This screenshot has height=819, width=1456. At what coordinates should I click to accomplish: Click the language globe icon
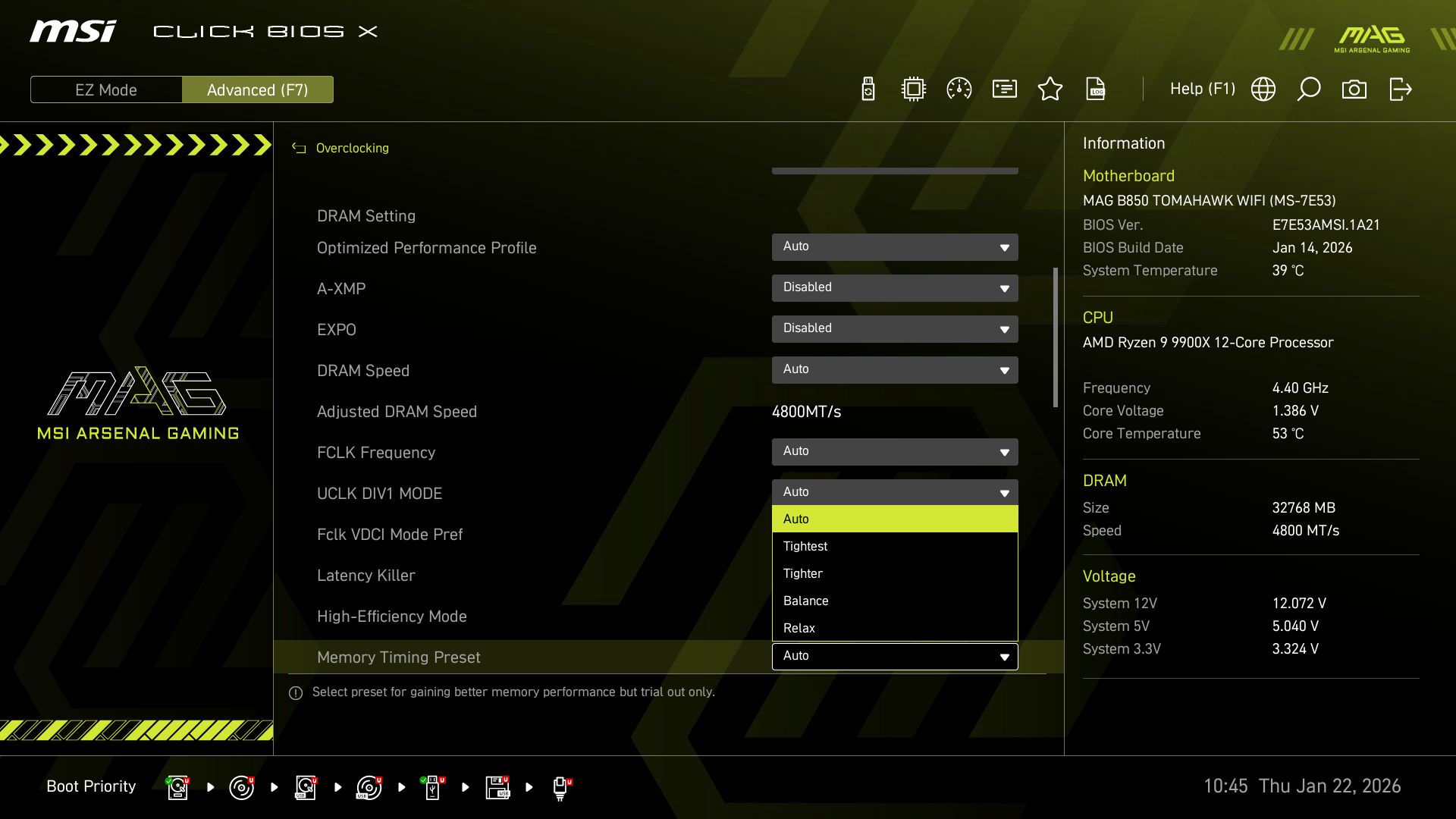(x=1263, y=89)
